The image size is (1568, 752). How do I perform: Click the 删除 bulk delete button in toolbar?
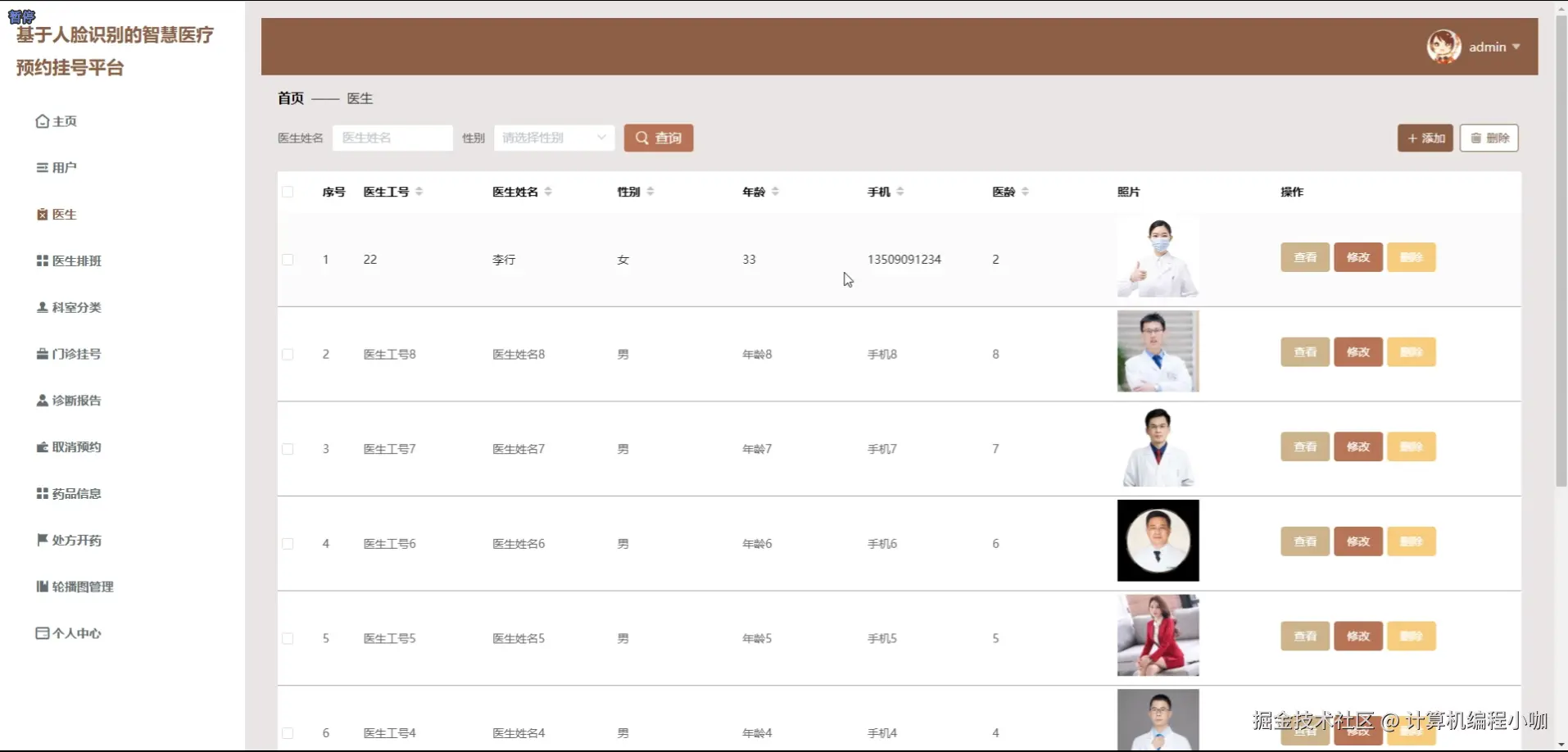pos(1489,138)
